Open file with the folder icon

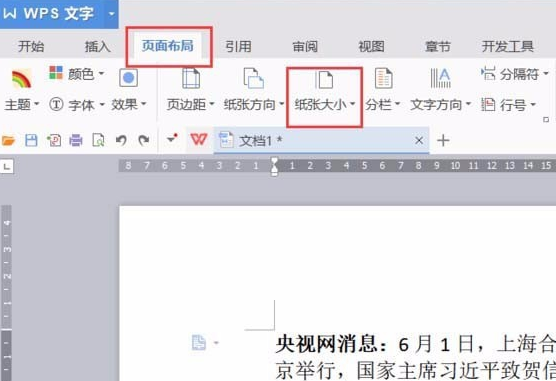coord(8,141)
